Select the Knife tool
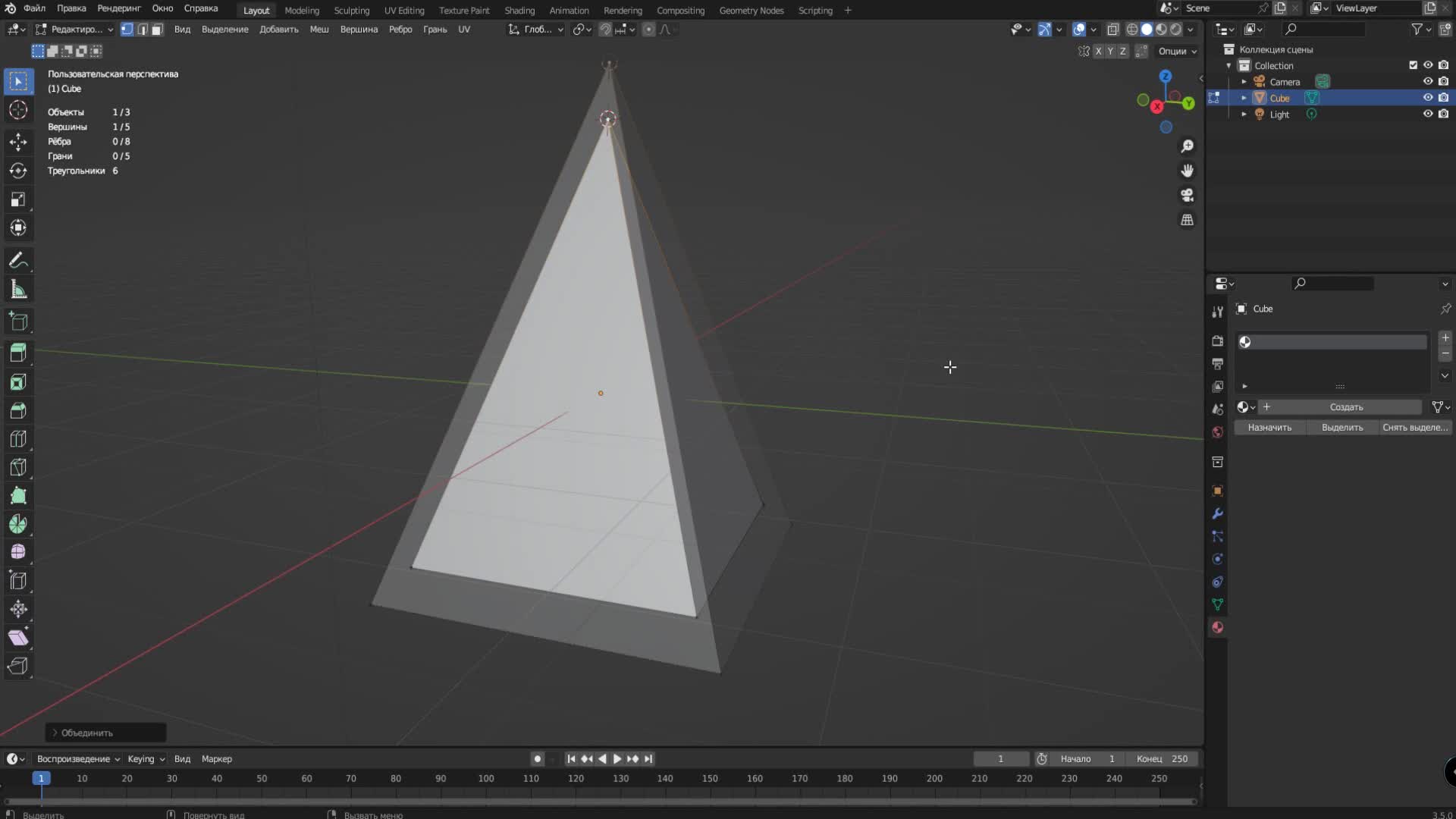 coord(18,467)
